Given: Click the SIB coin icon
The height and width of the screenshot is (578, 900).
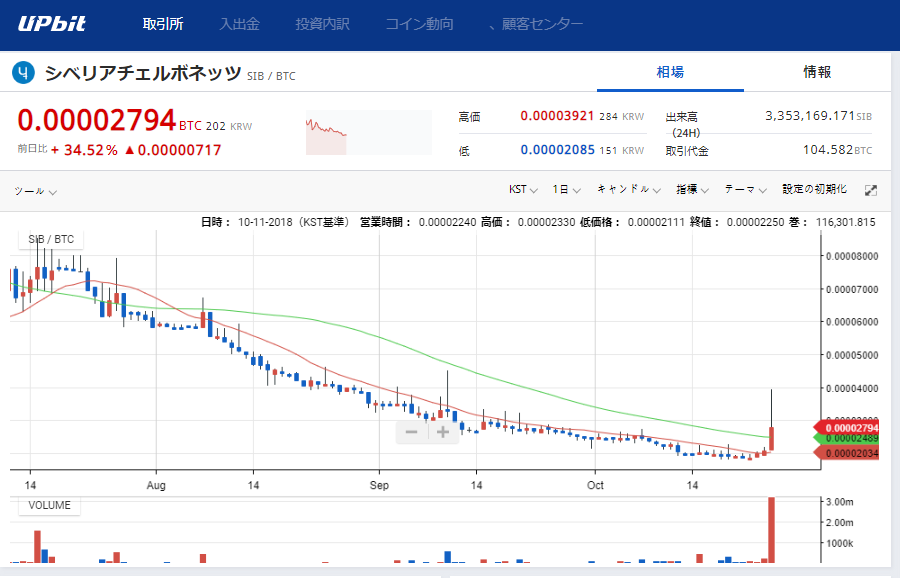Looking at the screenshot, I should tap(23, 72).
